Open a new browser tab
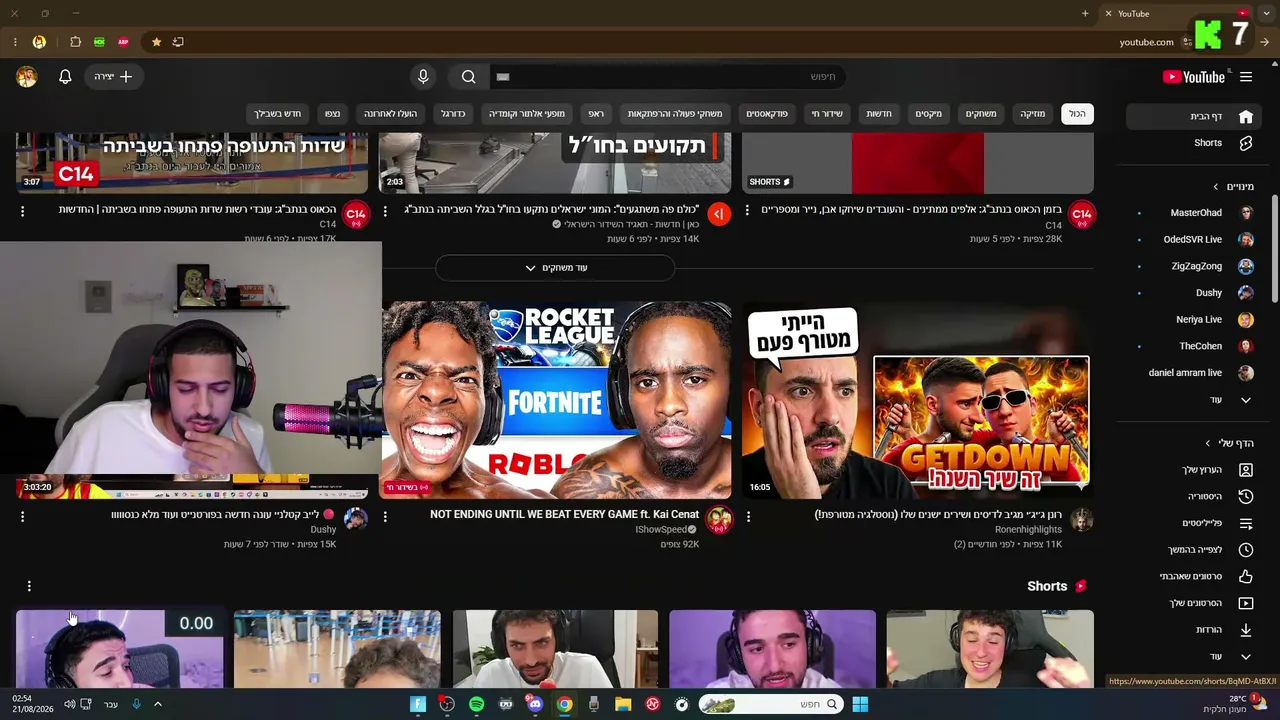Screen dimensions: 1280x720 (1085, 13)
